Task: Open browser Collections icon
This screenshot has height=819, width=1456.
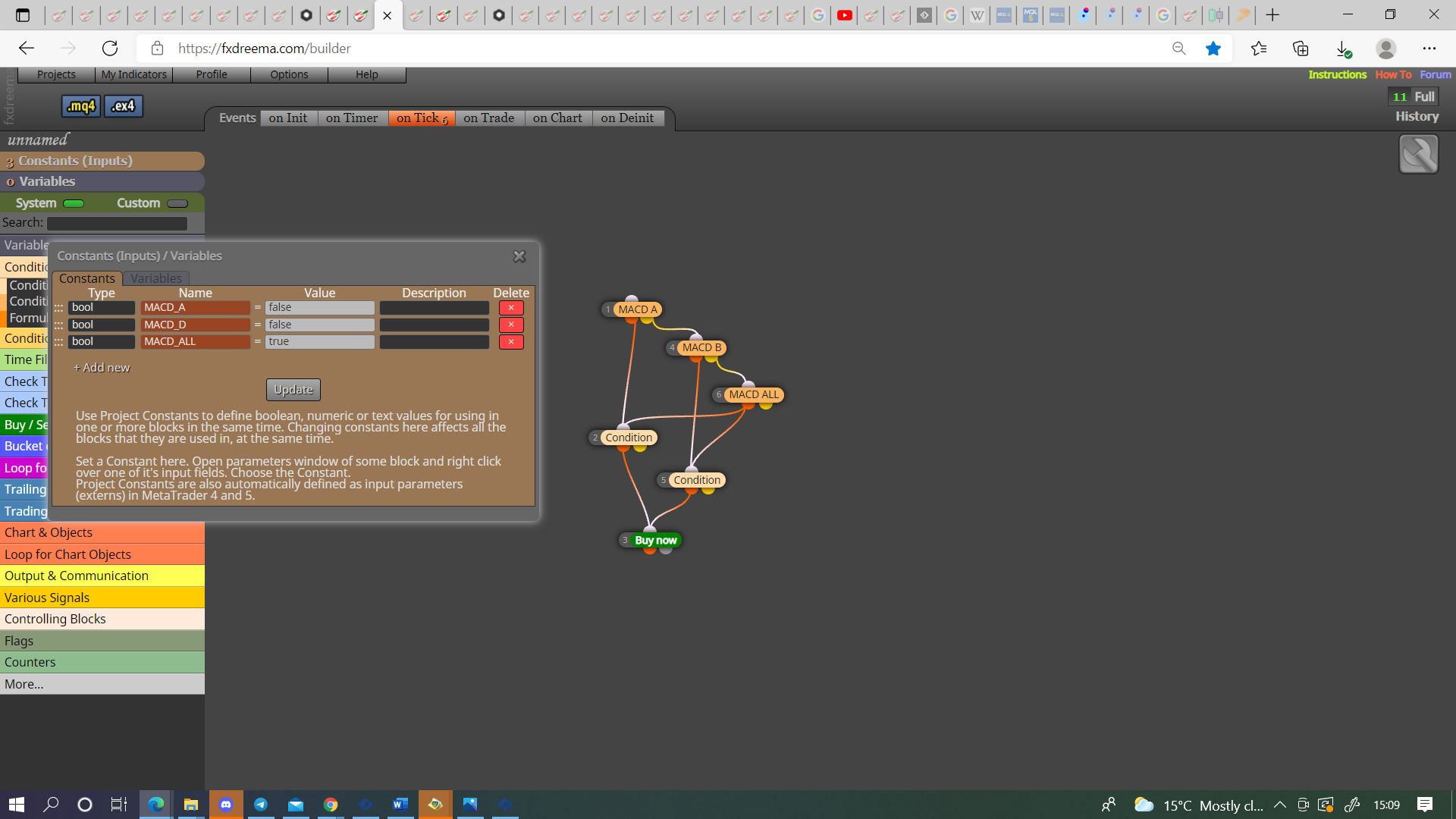Action: pyautogui.click(x=1301, y=49)
